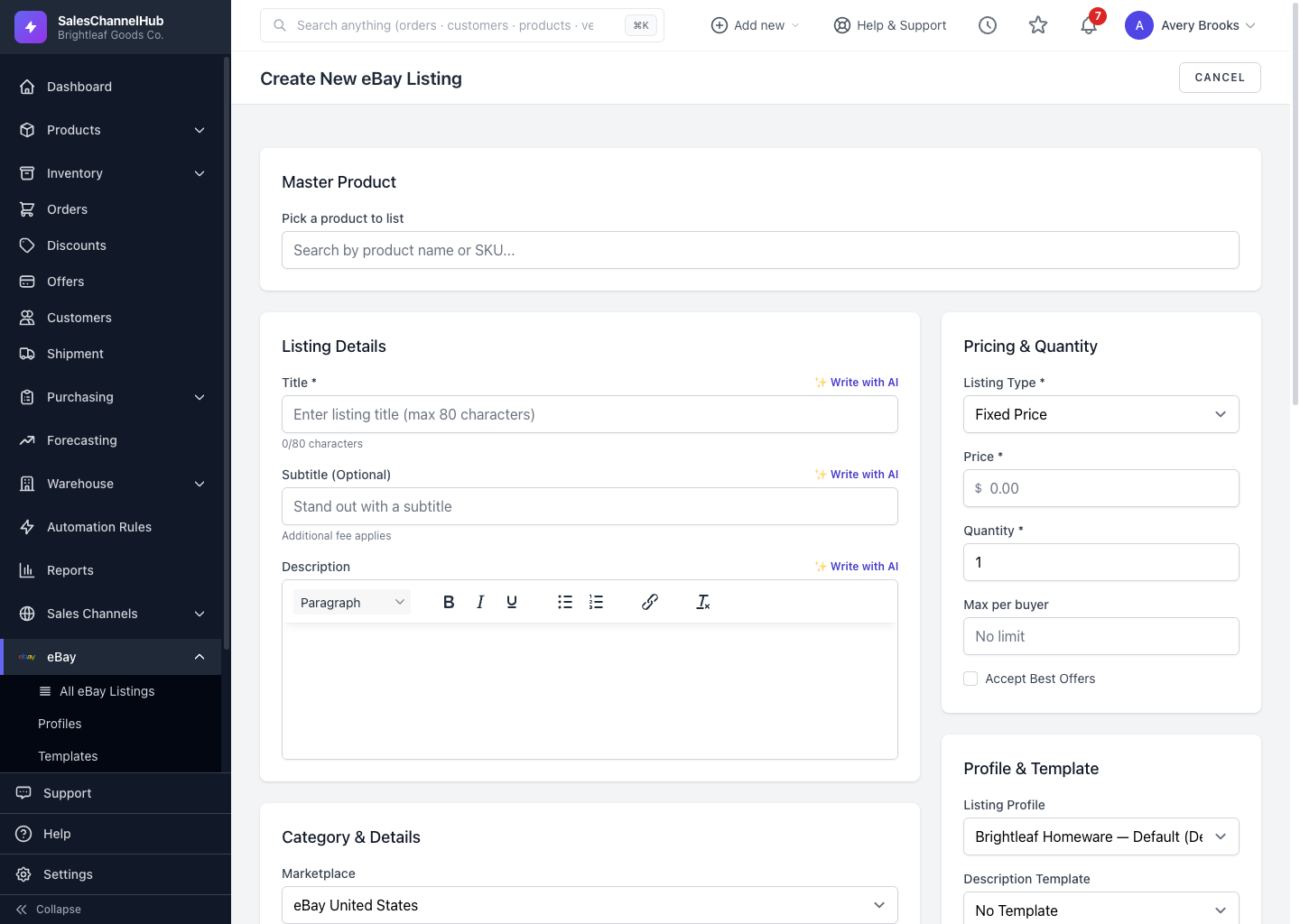Click the Dashboard home icon

coord(27,87)
